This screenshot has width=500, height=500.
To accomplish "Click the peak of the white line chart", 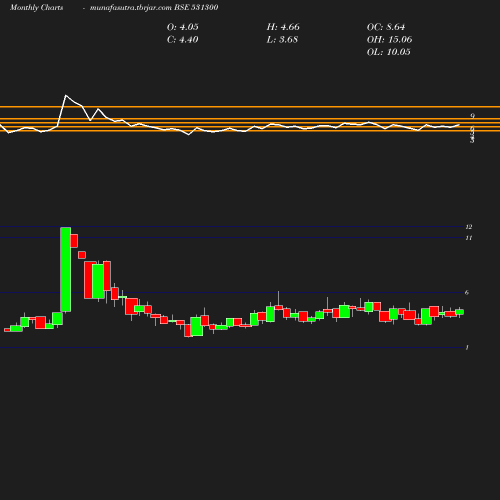I will [66, 96].
